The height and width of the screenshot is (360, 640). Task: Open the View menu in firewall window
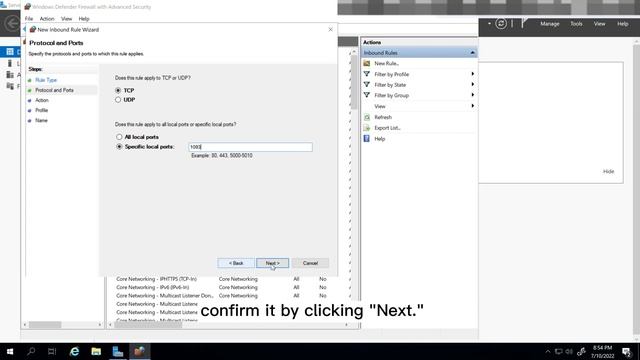click(67, 19)
